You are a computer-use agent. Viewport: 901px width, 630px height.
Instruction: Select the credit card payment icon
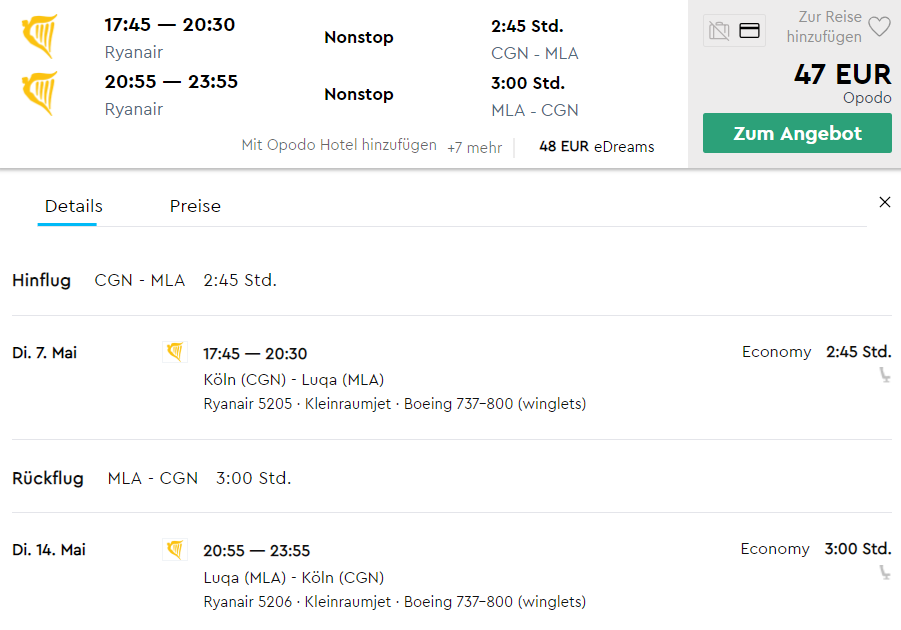748,31
